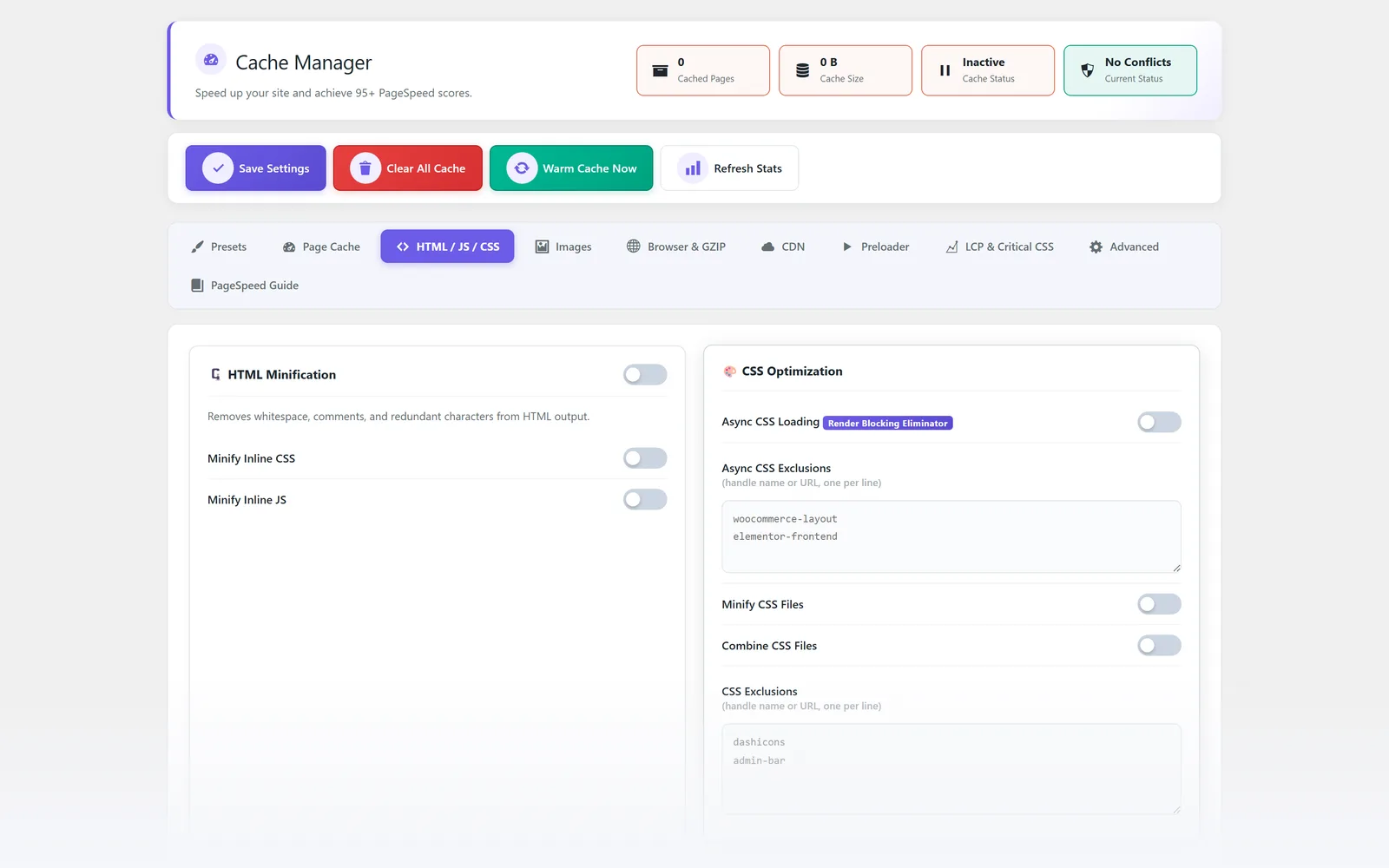Viewport: 1389px width, 868px height.
Task: Click the No Conflicts status card
Action: pyautogui.click(x=1130, y=70)
